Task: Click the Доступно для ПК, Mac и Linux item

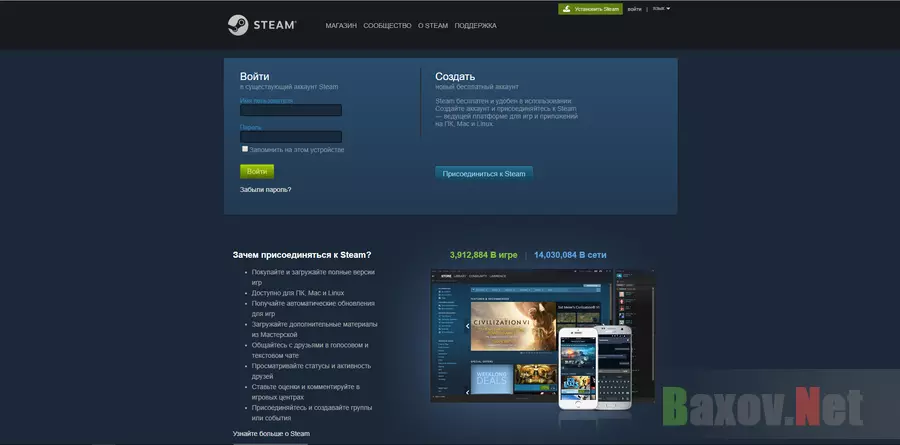Action: pos(298,293)
